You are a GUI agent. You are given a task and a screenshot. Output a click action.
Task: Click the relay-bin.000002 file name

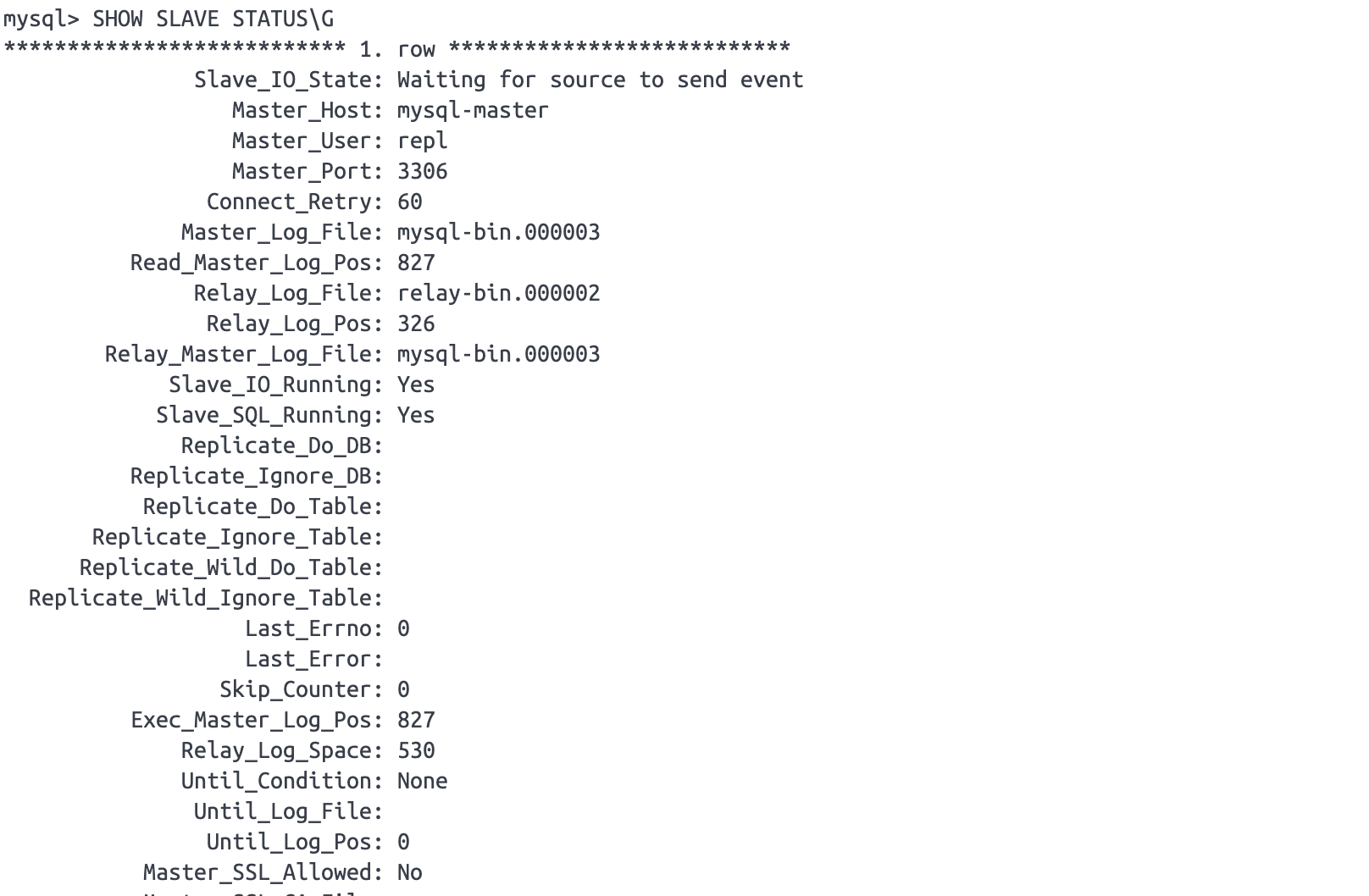tap(498, 294)
